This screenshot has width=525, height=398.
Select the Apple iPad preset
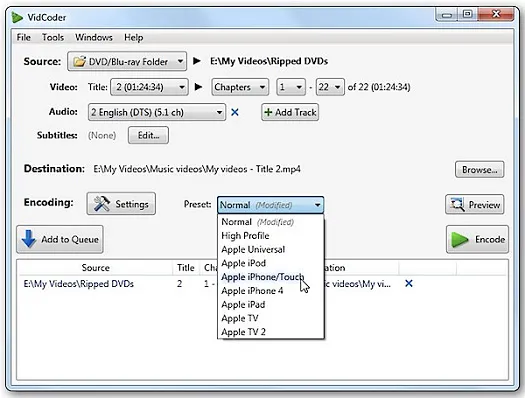[x=271, y=304]
